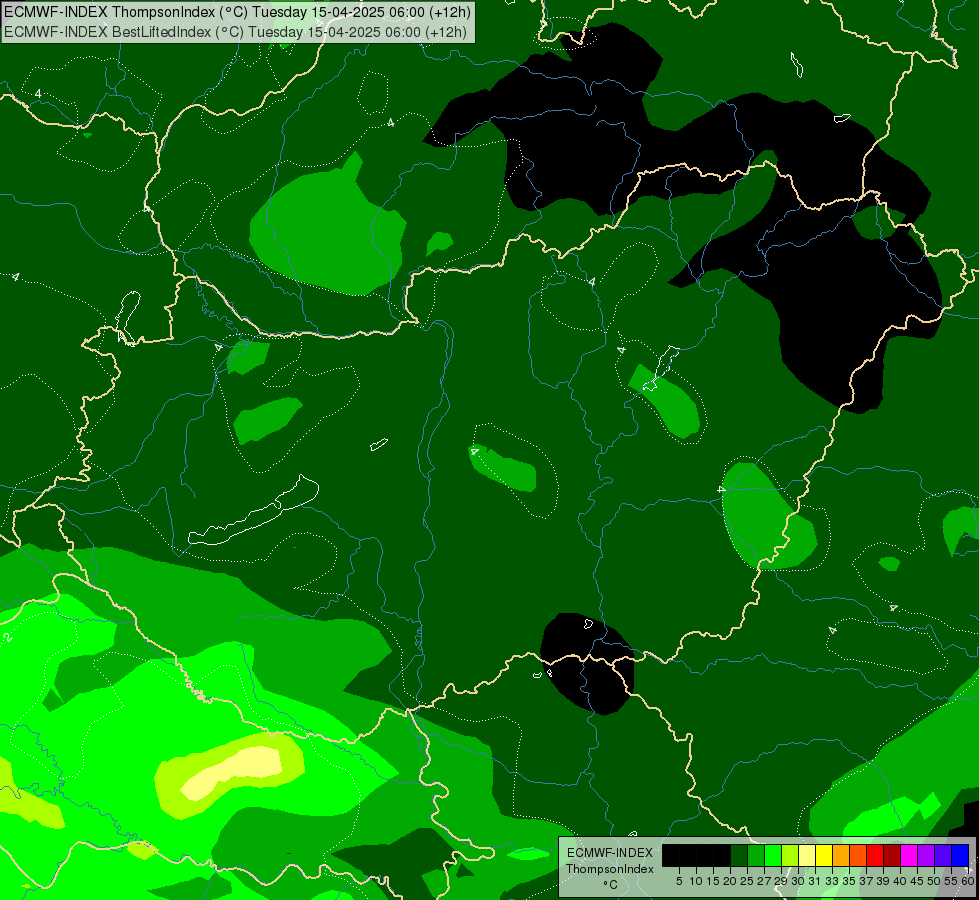Click the legend's ThompsonIndex label

[610, 869]
